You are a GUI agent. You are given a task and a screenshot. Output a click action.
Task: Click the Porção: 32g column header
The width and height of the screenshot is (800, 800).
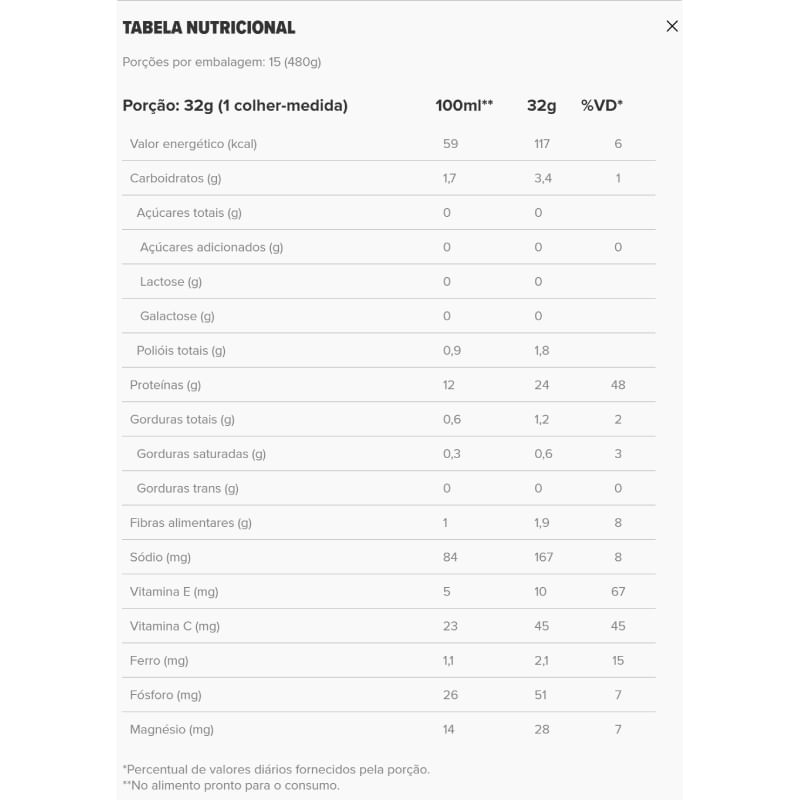pyautogui.click(x=235, y=105)
